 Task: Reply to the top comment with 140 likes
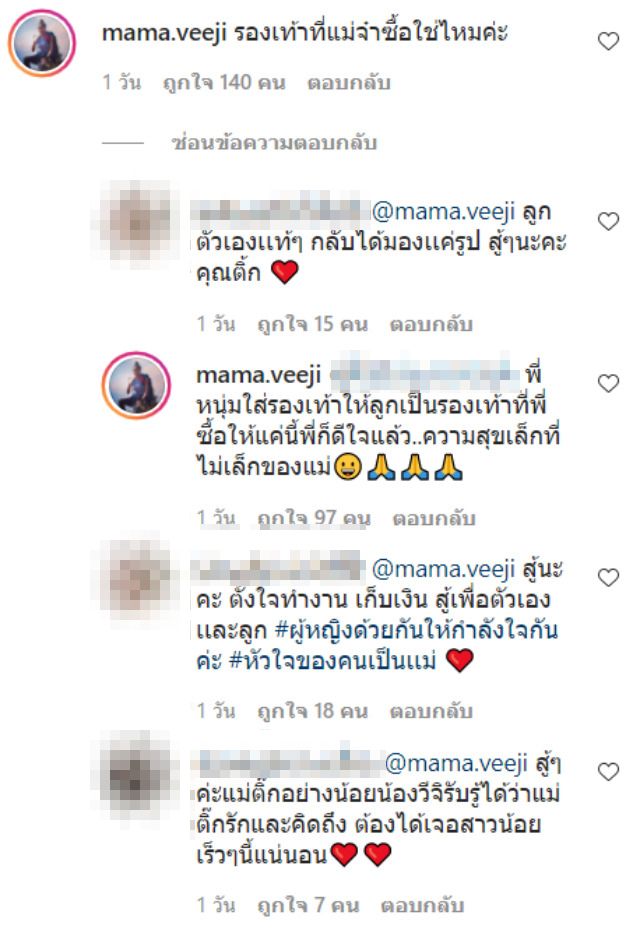[348, 82]
